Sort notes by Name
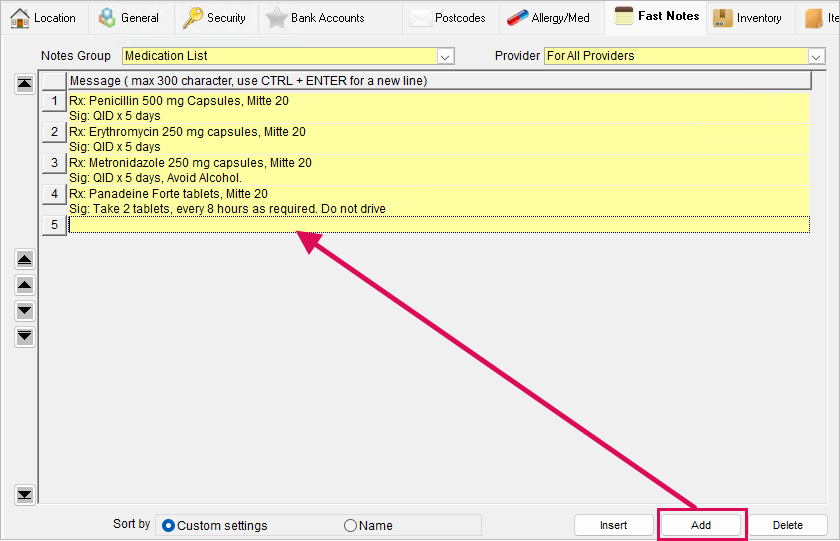 [x=369, y=525]
